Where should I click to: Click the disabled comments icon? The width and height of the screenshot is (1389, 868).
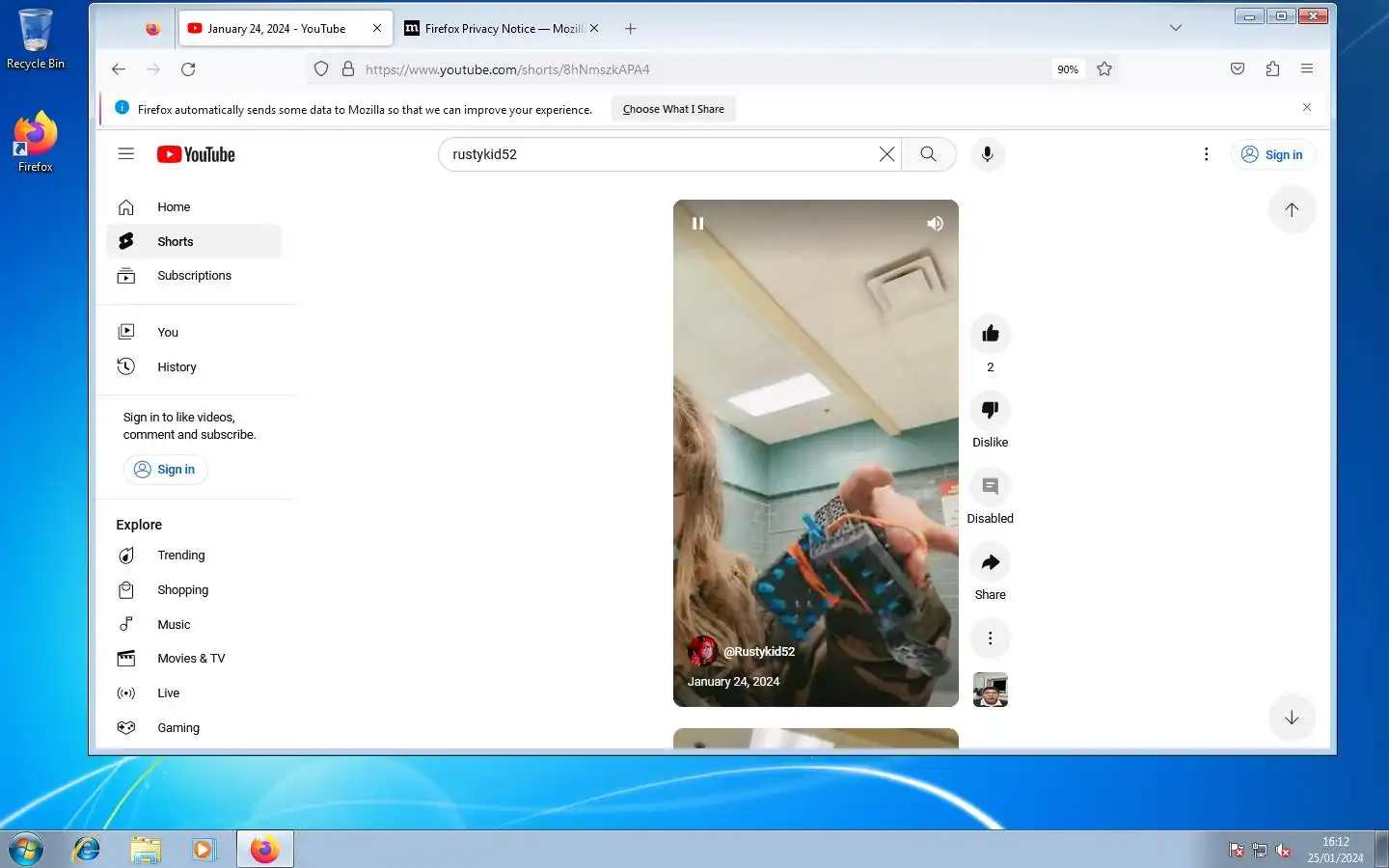click(x=990, y=486)
